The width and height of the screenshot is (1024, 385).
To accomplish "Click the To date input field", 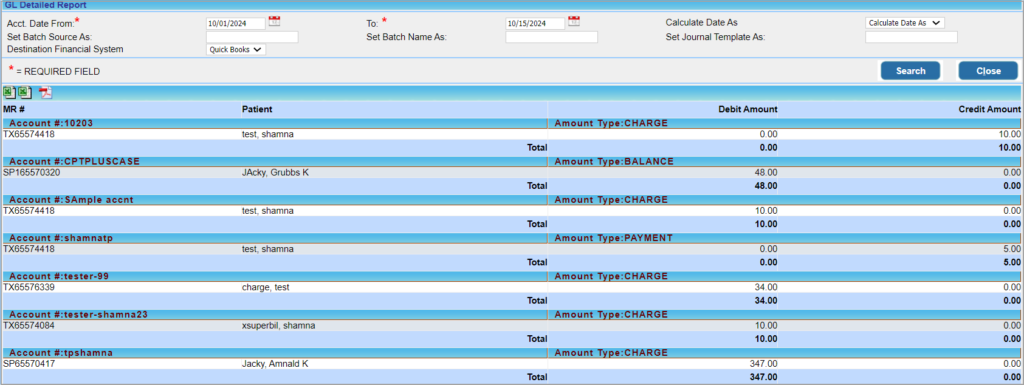I will pos(535,23).
